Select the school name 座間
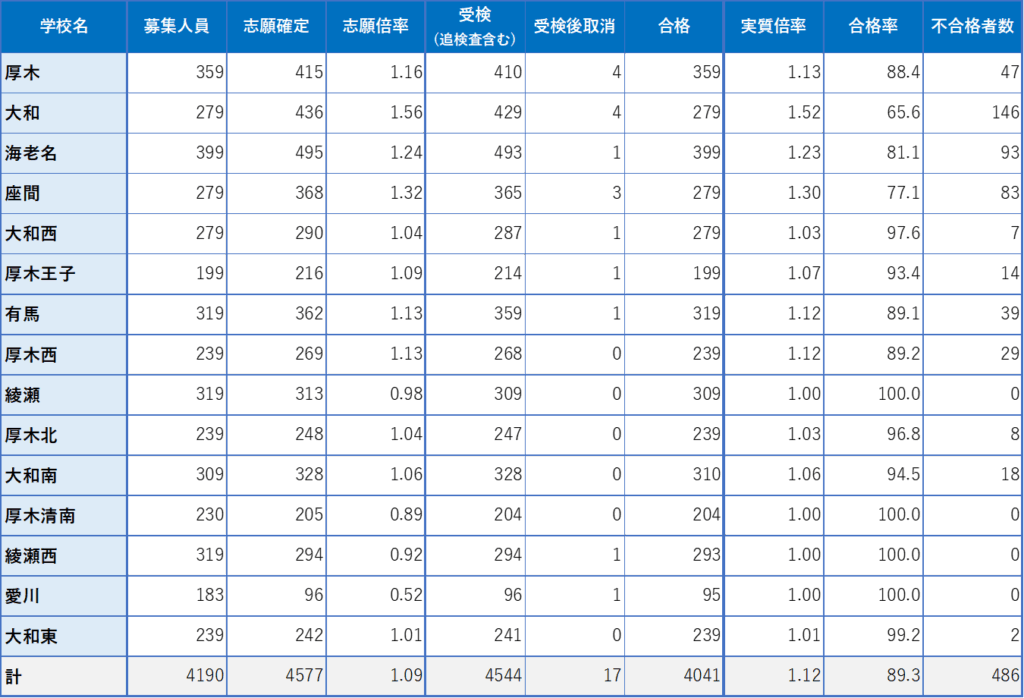The width and height of the screenshot is (1024, 698). point(22,193)
